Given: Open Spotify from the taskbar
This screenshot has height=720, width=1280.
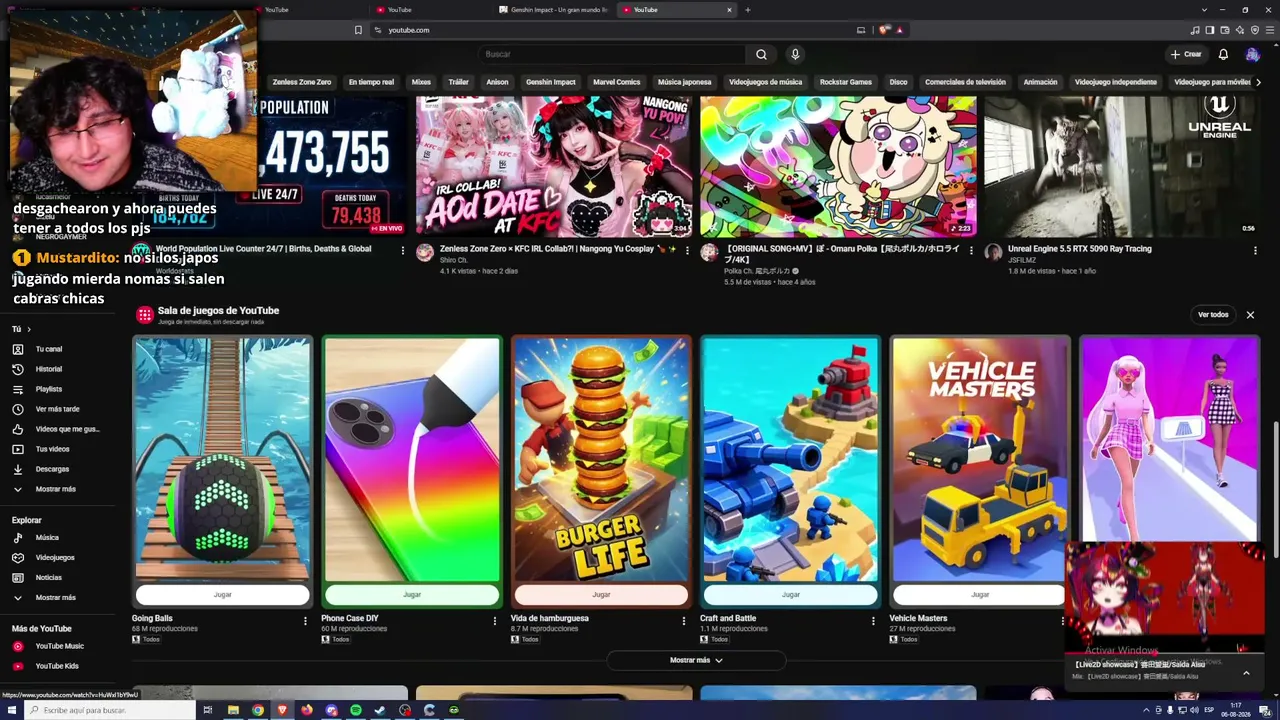Looking at the screenshot, I should pos(356,710).
